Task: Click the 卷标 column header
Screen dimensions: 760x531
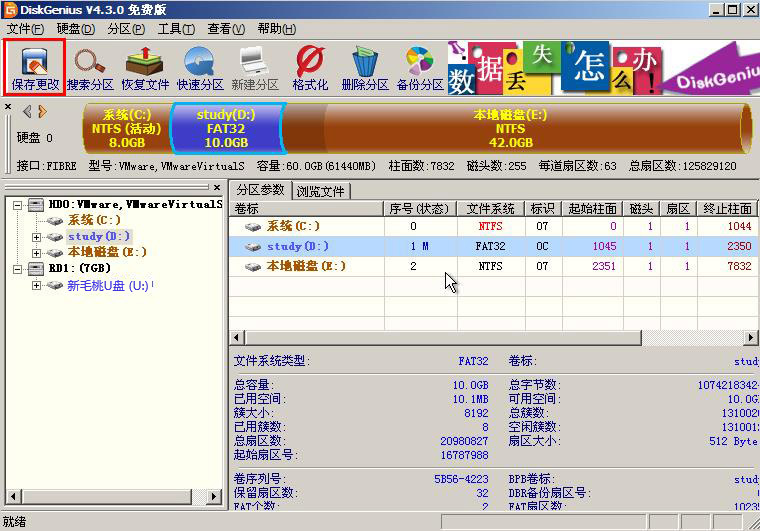Action: tap(307, 209)
